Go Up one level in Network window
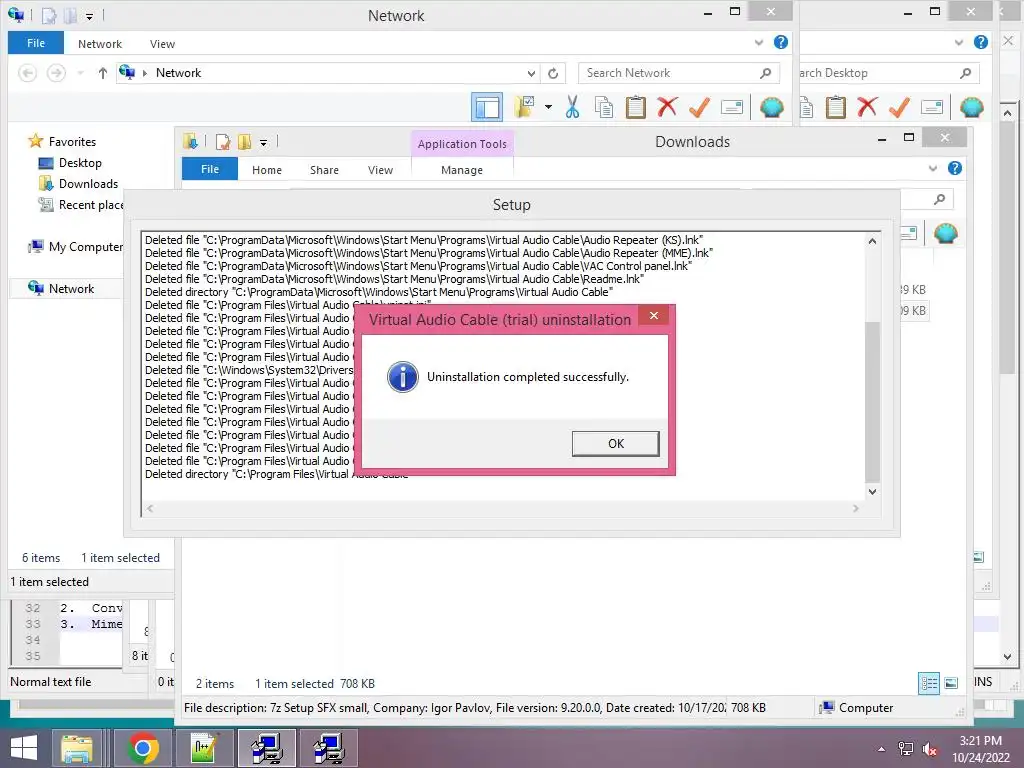The image size is (1024, 768). coord(103,73)
